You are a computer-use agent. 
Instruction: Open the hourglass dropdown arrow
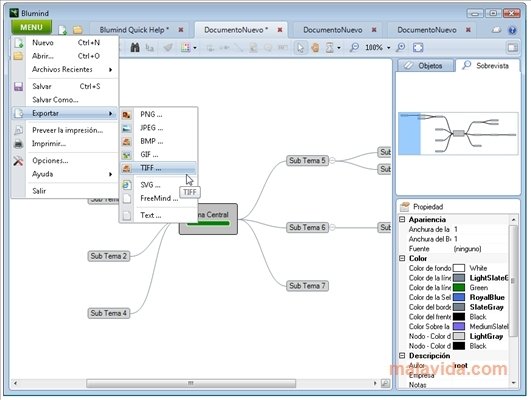coord(339,48)
